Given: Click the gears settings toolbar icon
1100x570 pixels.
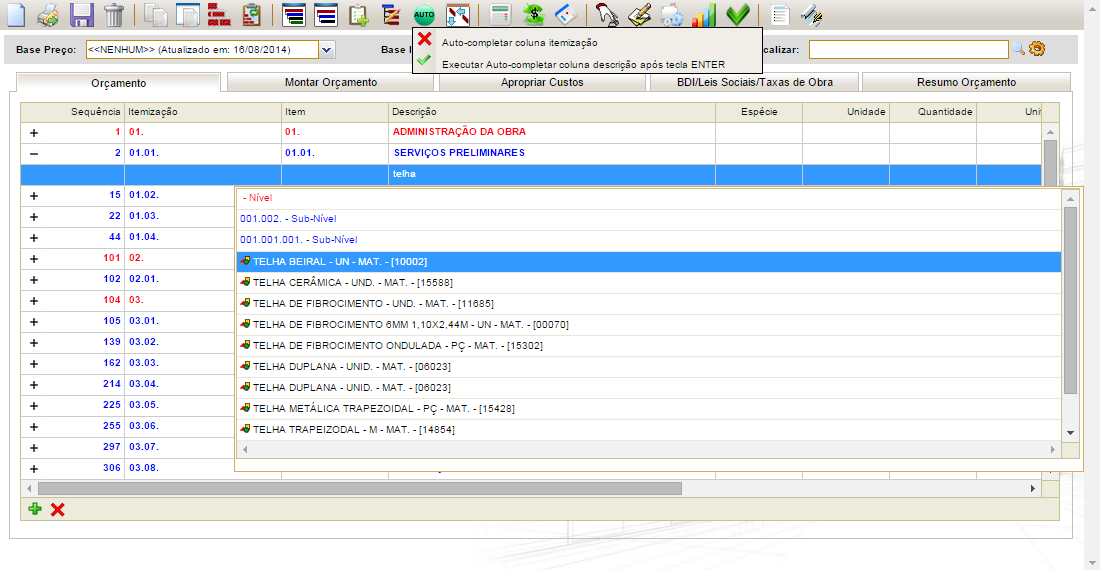Looking at the screenshot, I should click(671, 15).
